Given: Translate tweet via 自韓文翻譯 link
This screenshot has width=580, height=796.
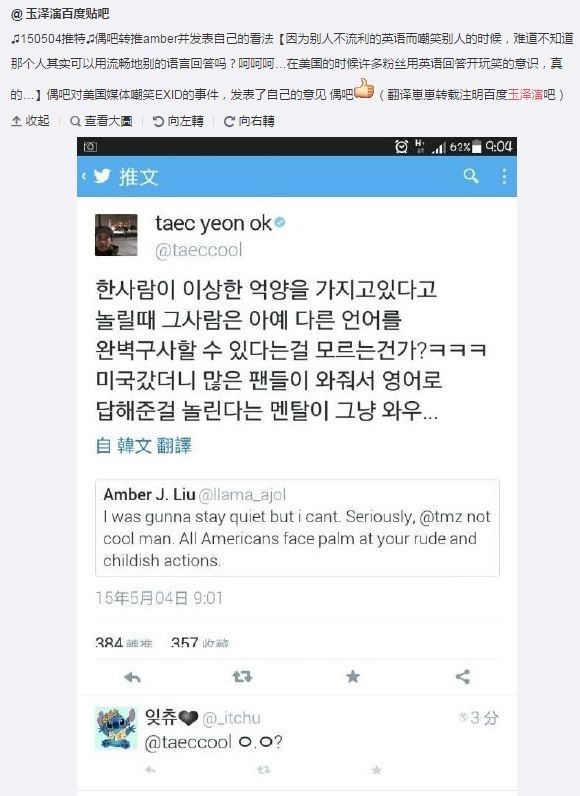Looking at the screenshot, I should 144,446.
